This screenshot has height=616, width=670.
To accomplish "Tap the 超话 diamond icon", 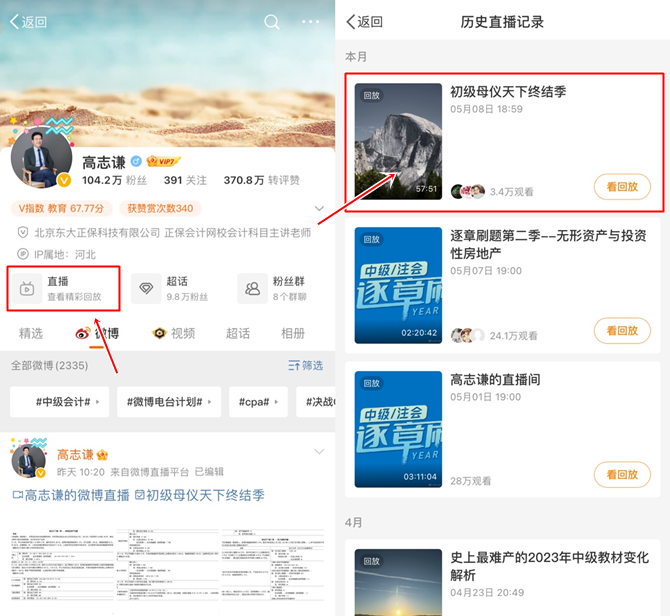I will [x=146, y=289].
